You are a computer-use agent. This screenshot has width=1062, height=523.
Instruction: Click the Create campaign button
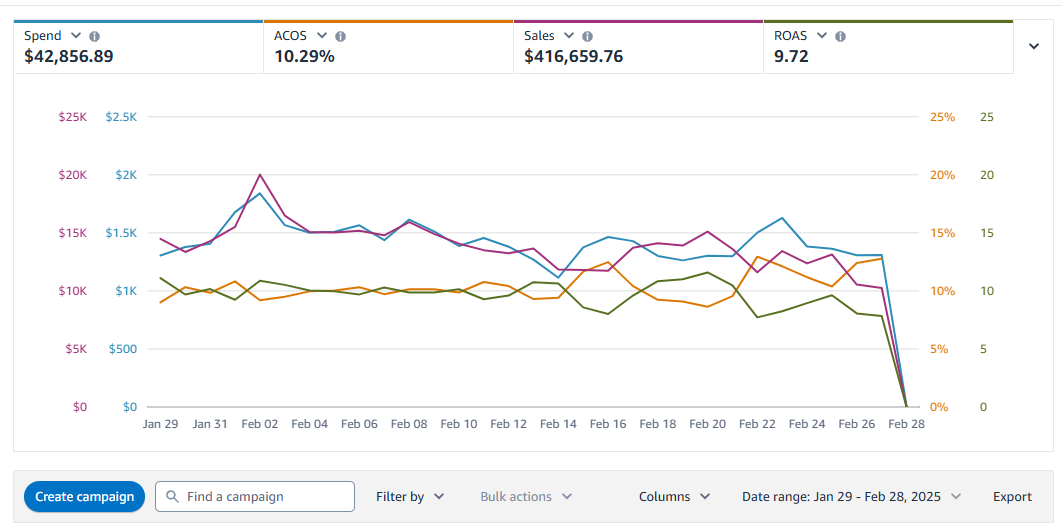pyautogui.click(x=85, y=497)
